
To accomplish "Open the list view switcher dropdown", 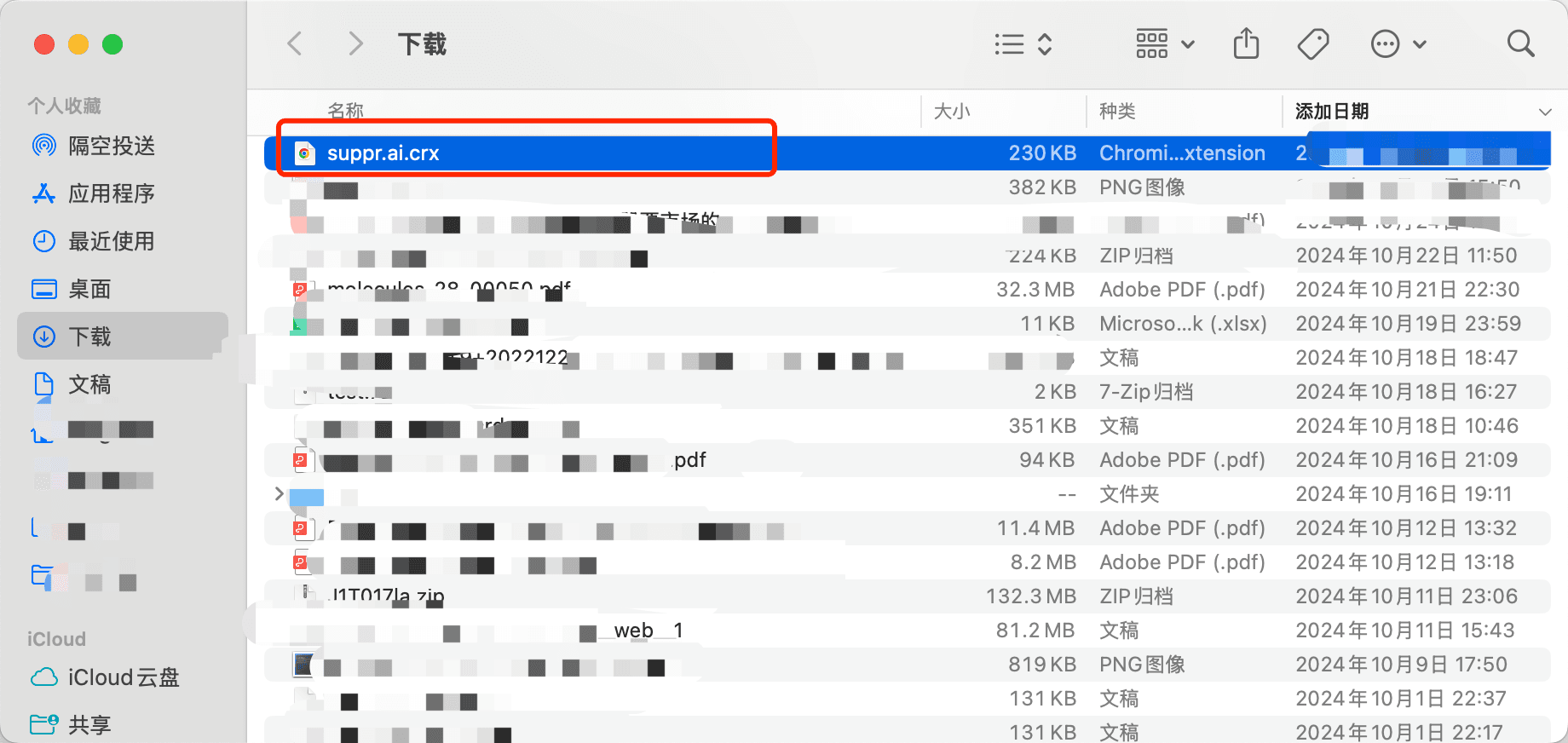I will [x=1023, y=43].
